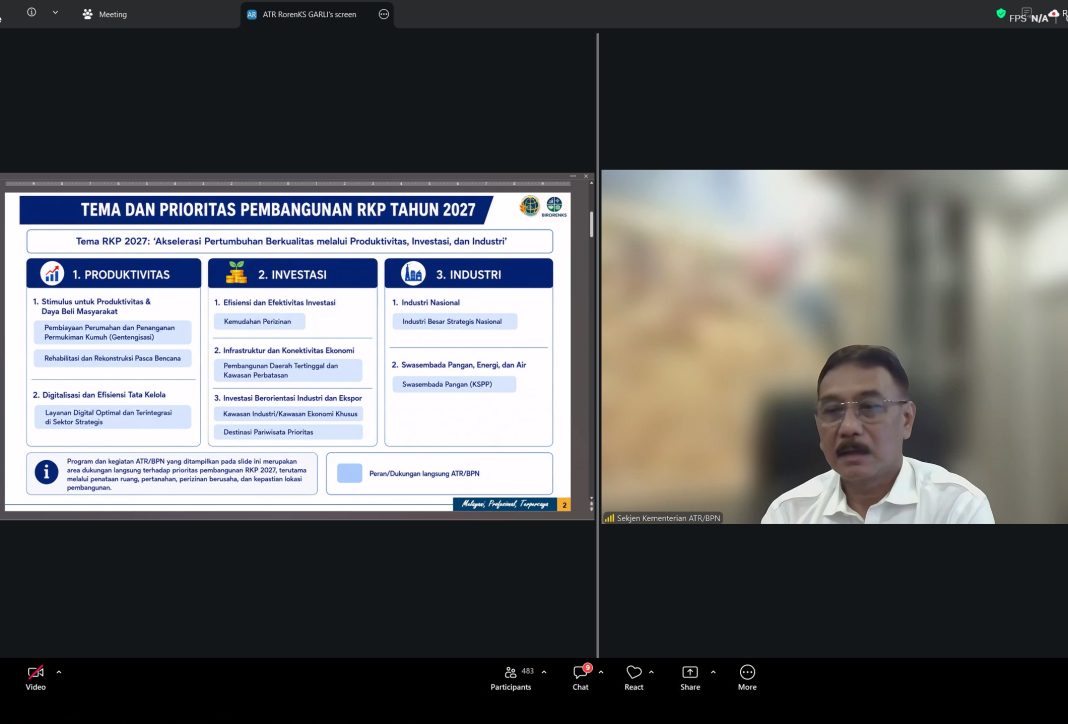Click the Share screen button

click(x=690, y=678)
